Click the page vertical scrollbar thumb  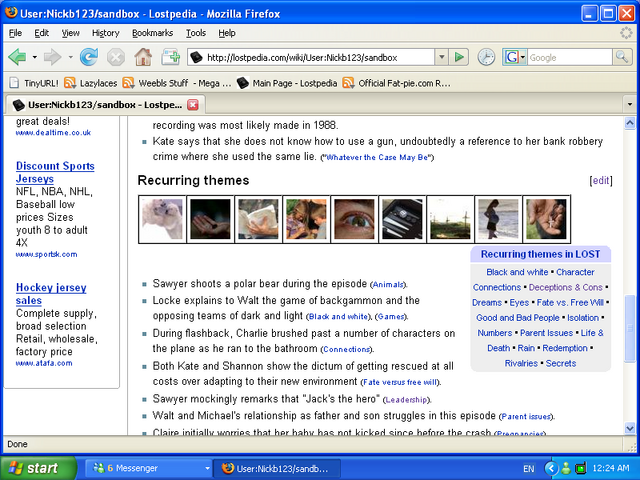tap(630, 328)
